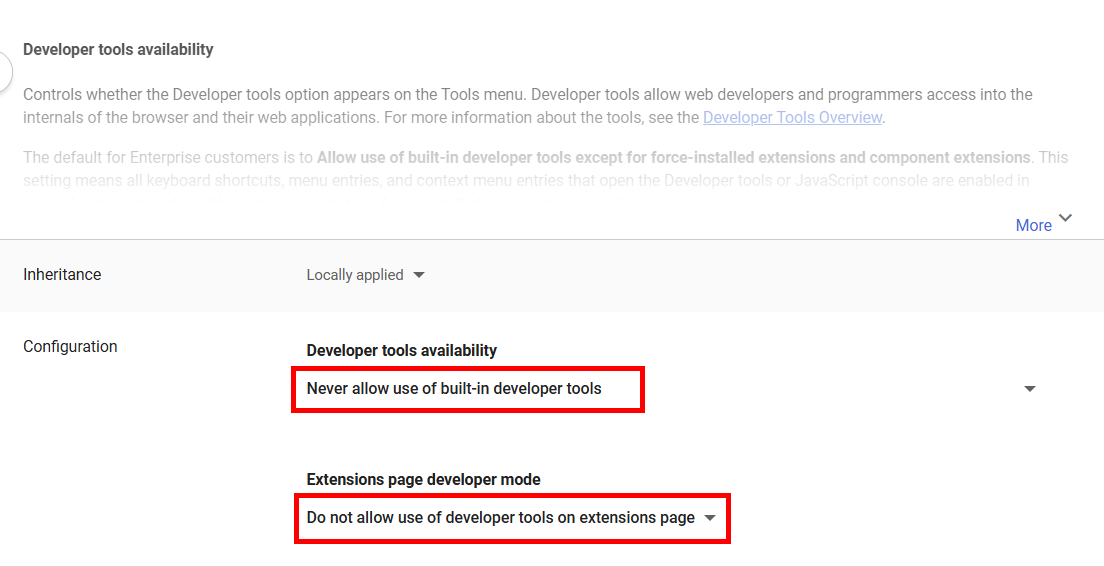Click the Developer tools availability heading
The image size is (1104, 566).
[118, 50]
